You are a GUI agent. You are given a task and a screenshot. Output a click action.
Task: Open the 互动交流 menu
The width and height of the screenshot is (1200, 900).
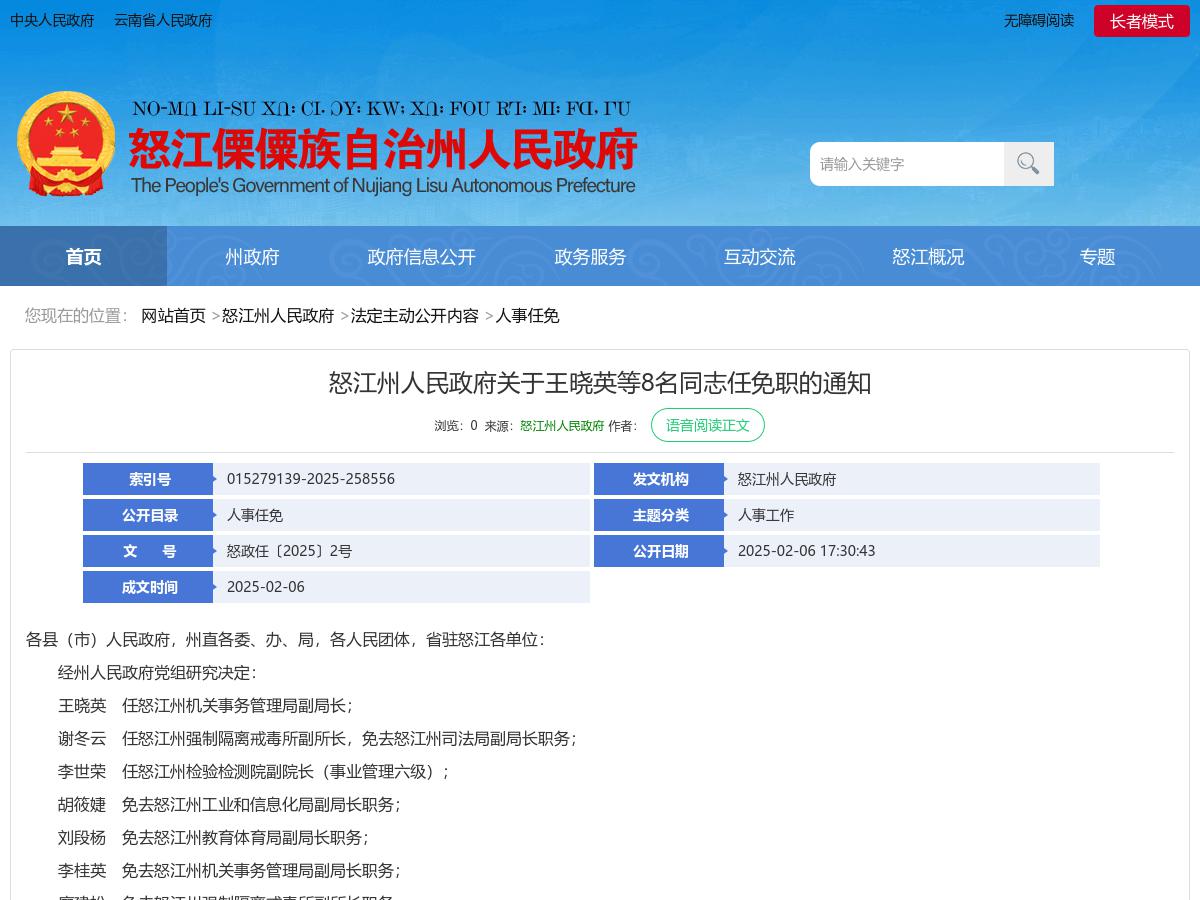coord(759,256)
